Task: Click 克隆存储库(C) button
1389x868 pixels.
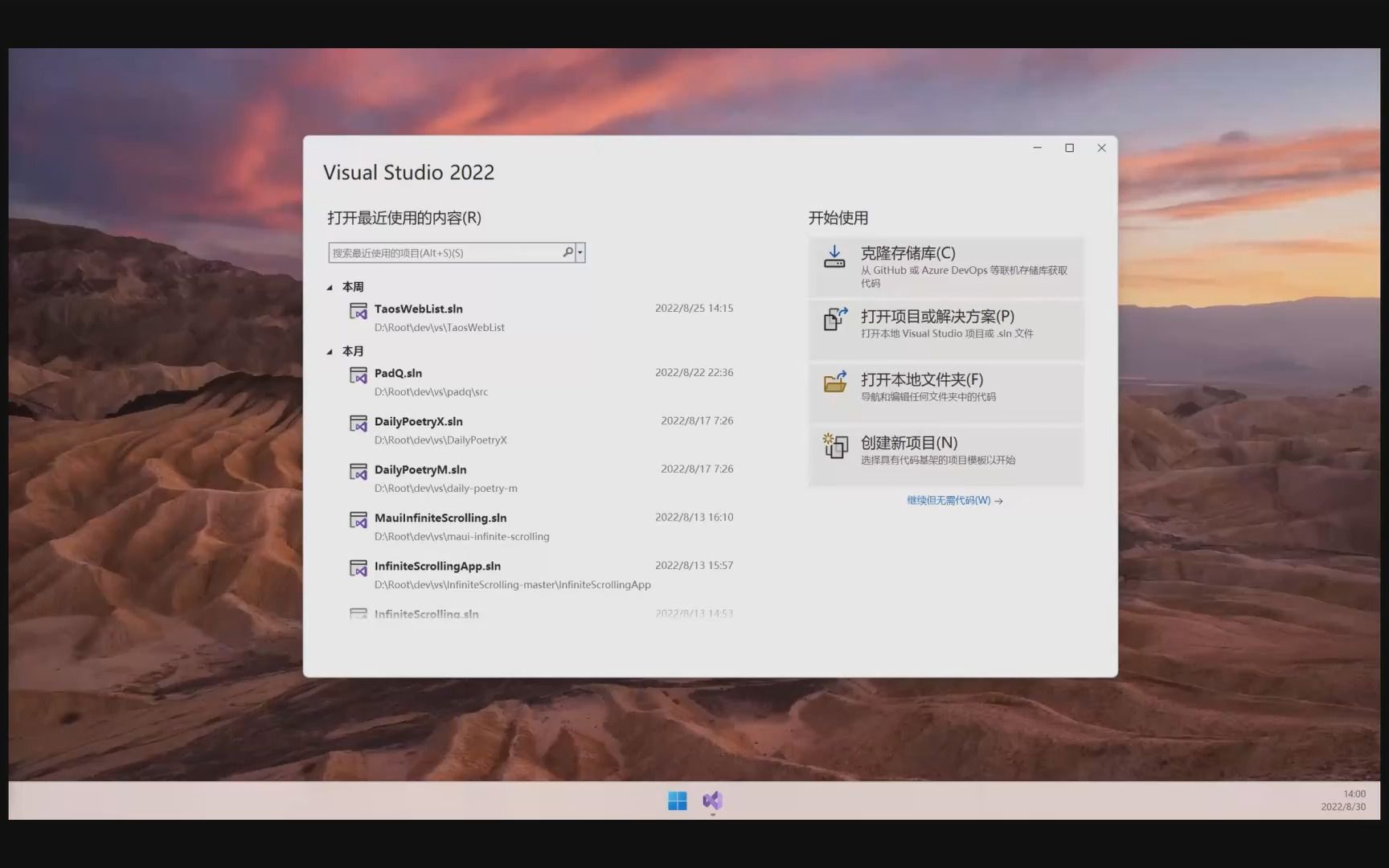Action: (946, 267)
